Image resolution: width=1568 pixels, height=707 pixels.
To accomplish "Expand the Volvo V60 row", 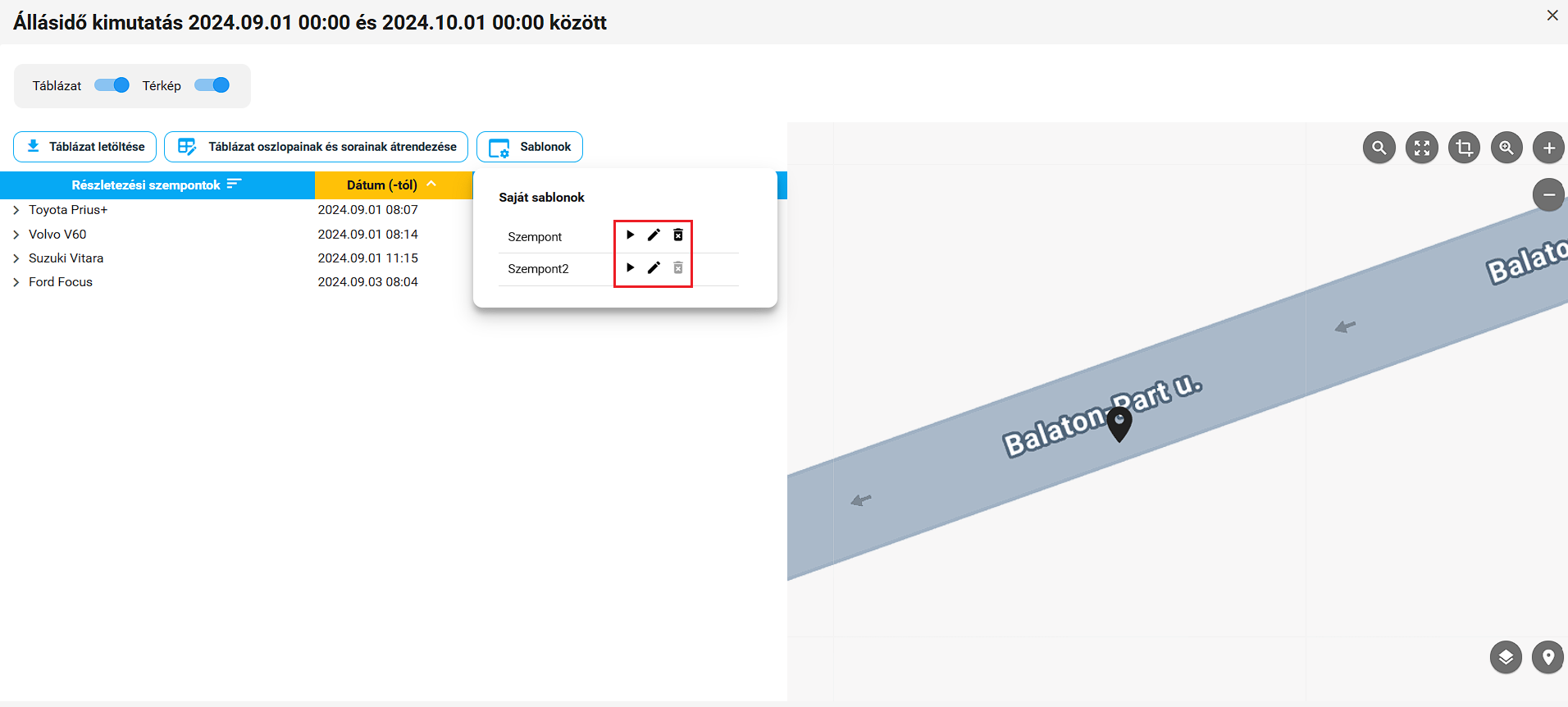I will point(16,235).
